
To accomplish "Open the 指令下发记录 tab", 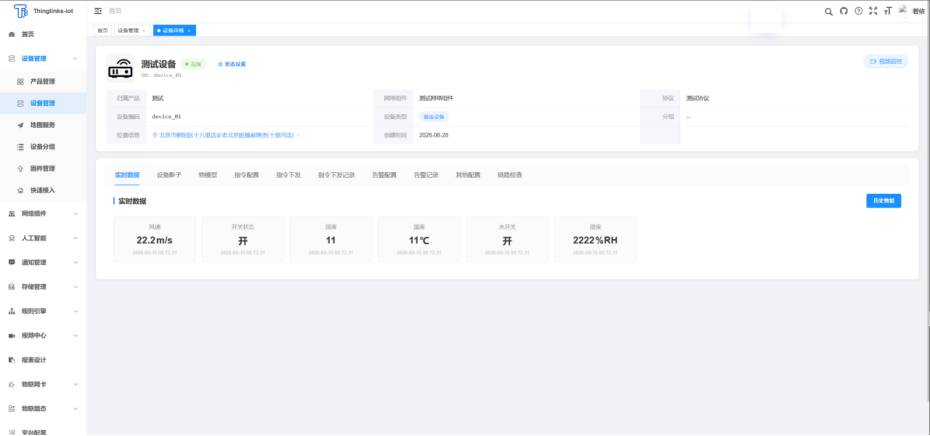I will (x=336, y=175).
